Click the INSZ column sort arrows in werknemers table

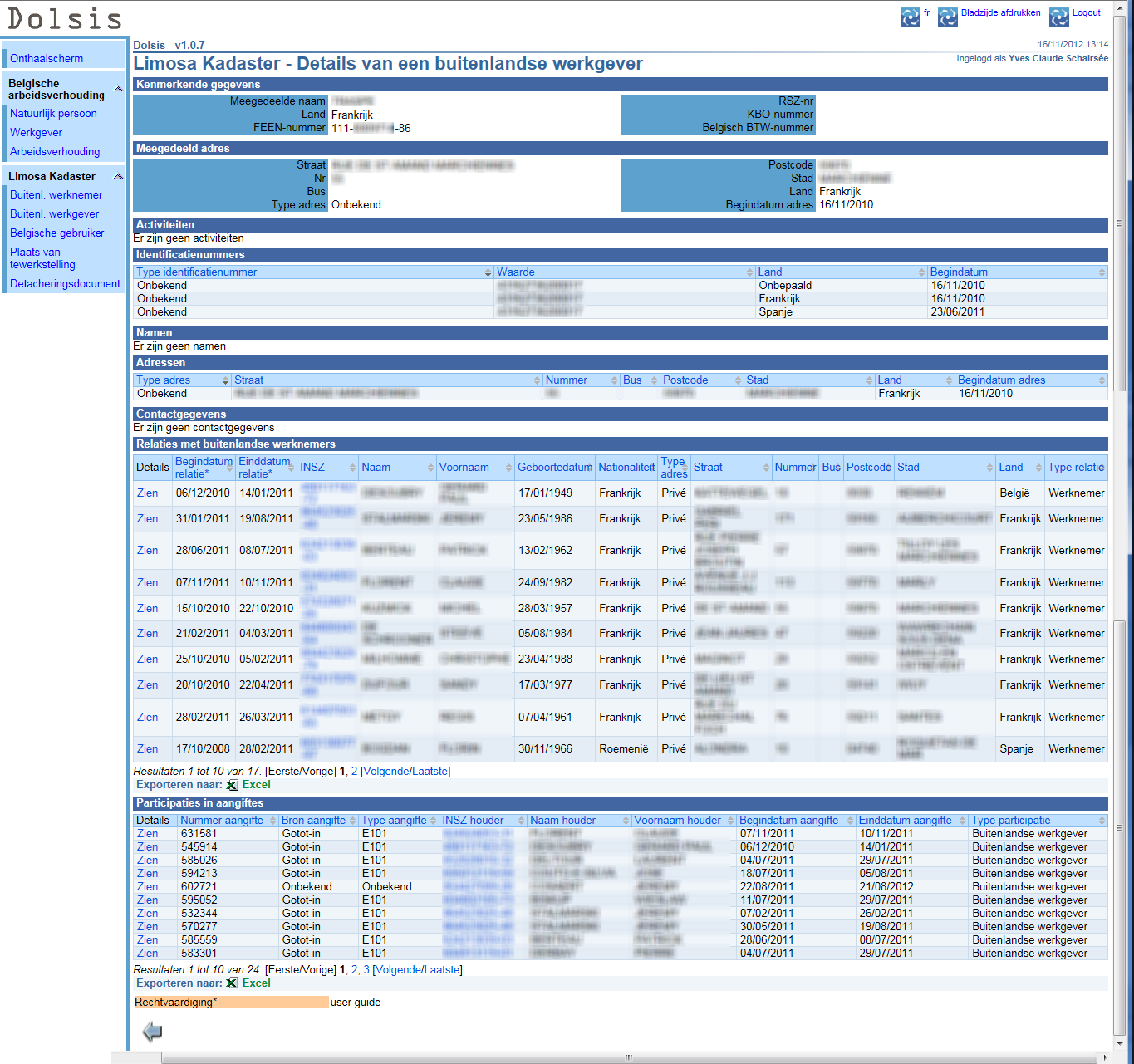pyautogui.click(x=353, y=468)
